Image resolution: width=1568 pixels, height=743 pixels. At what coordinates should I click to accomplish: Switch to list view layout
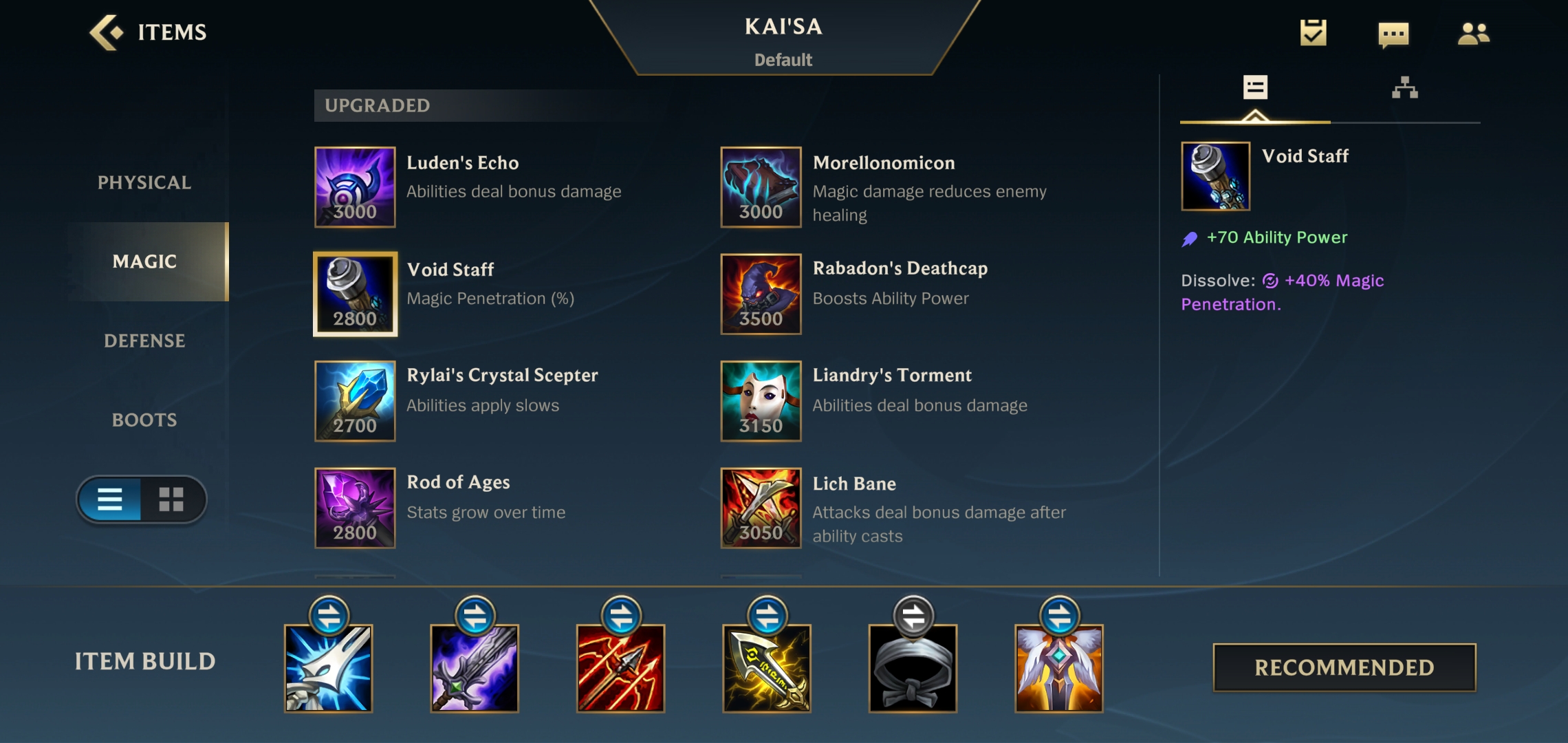coord(110,499)
